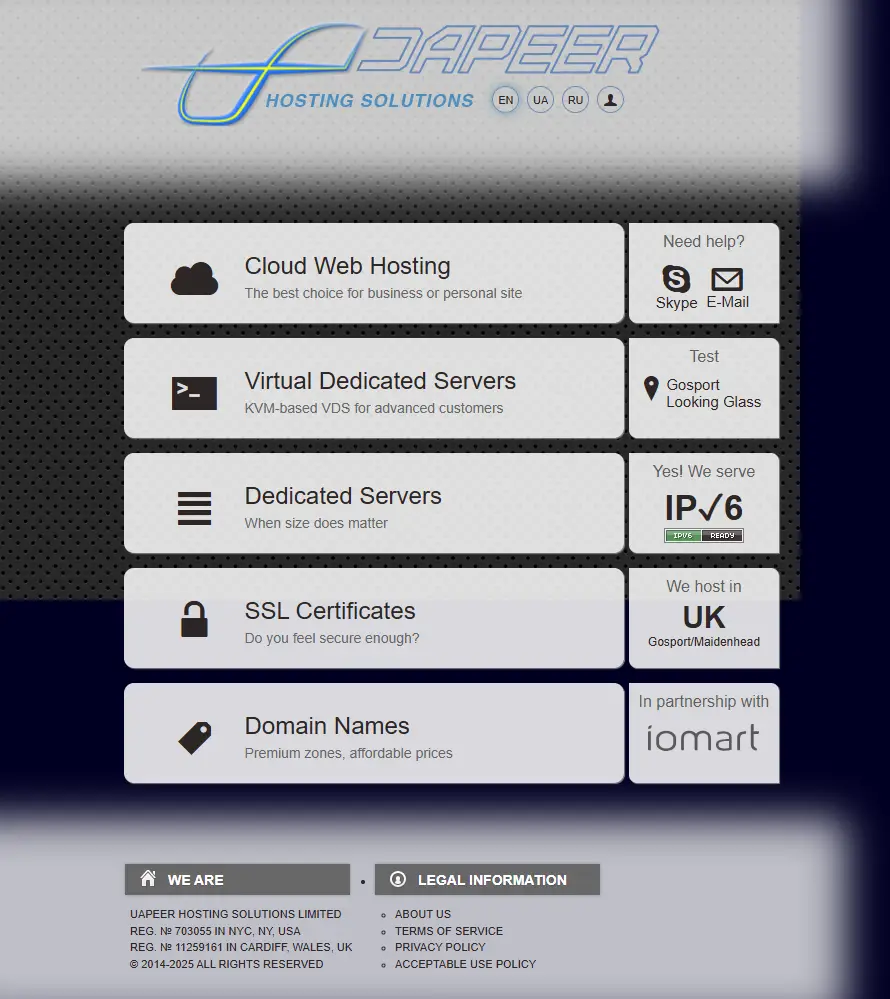Viewport: 890px width, 999px height.
Task: Contact support via Skype icon
Action: click(676, 278)
